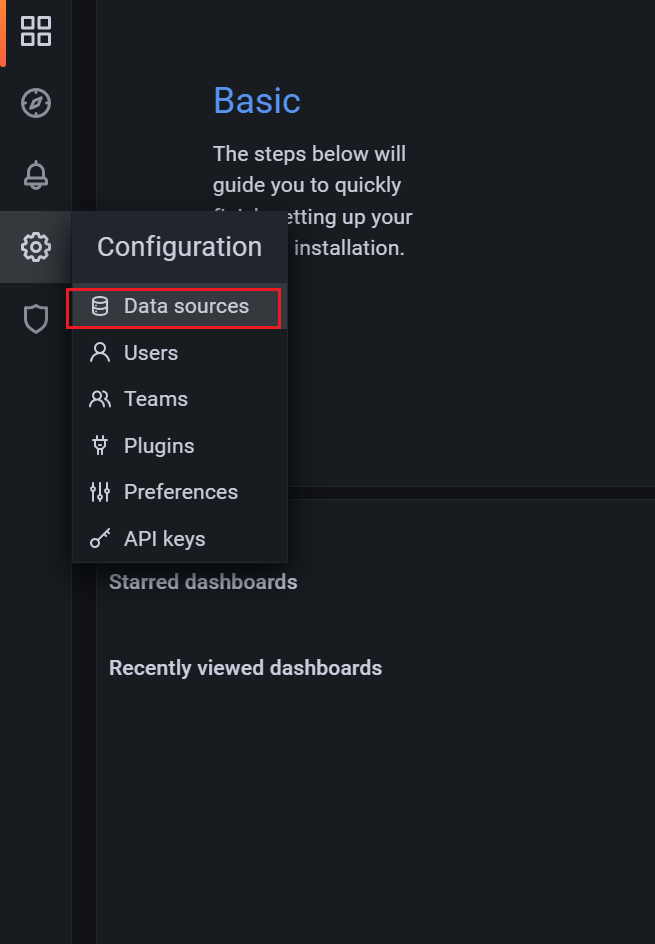Click the person icon beside Users
Viewport: 655px width, 944px height.
click(x=100, y=353)
